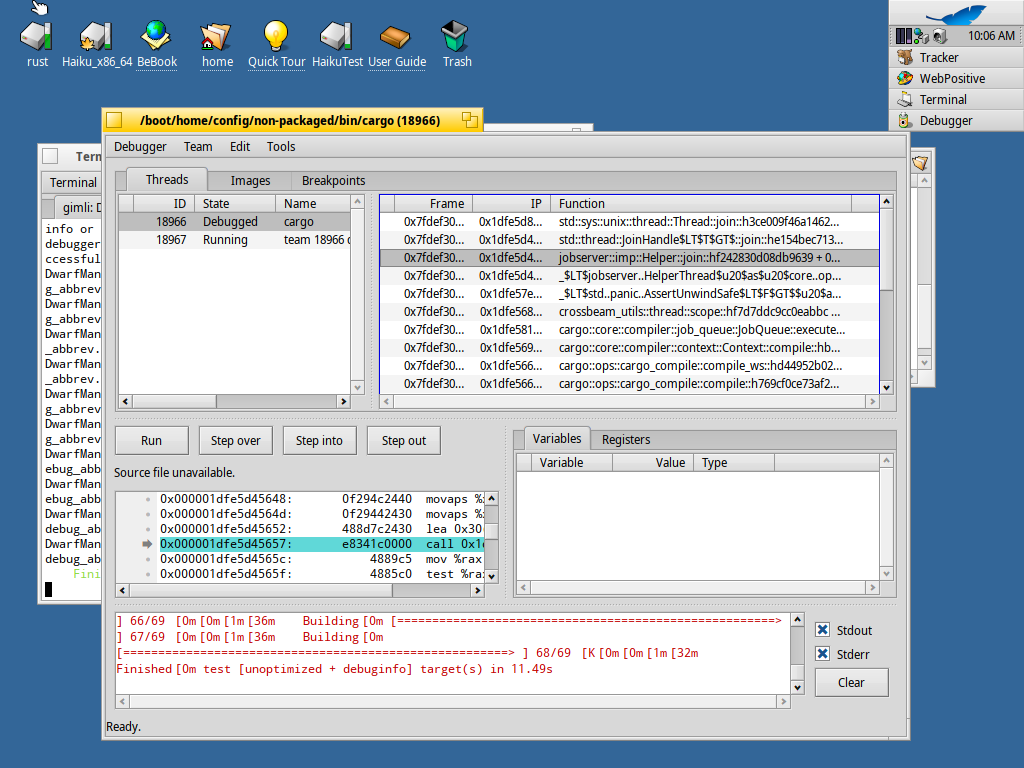This screenshot has height=768, width=1024.
Task: Select the Context::compile stack frame
Action: 629,347
